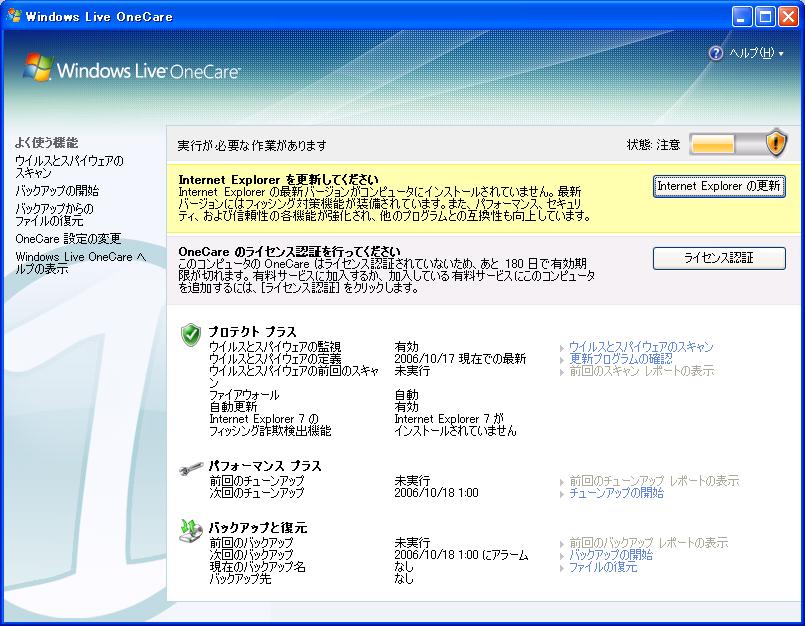Click ファイルの復元 link

(x=603, y=567)
